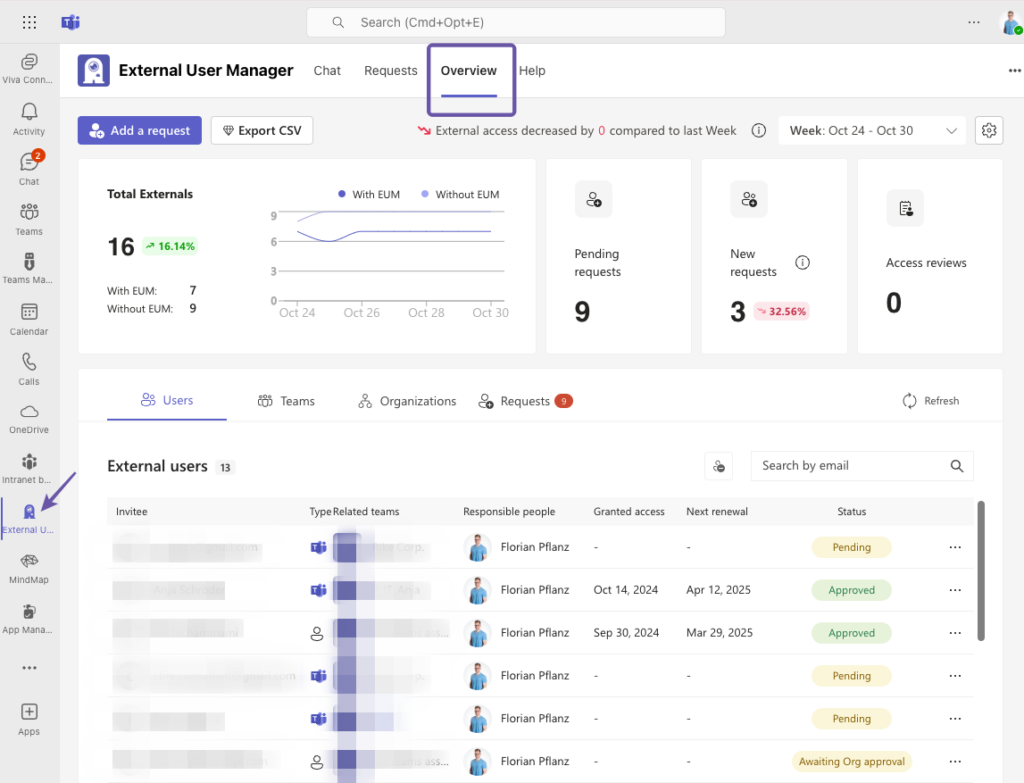This screenshot has height=783, width=1024.
Task: Click the Microsoft Teams logo icon
Action: pos(71,22)
